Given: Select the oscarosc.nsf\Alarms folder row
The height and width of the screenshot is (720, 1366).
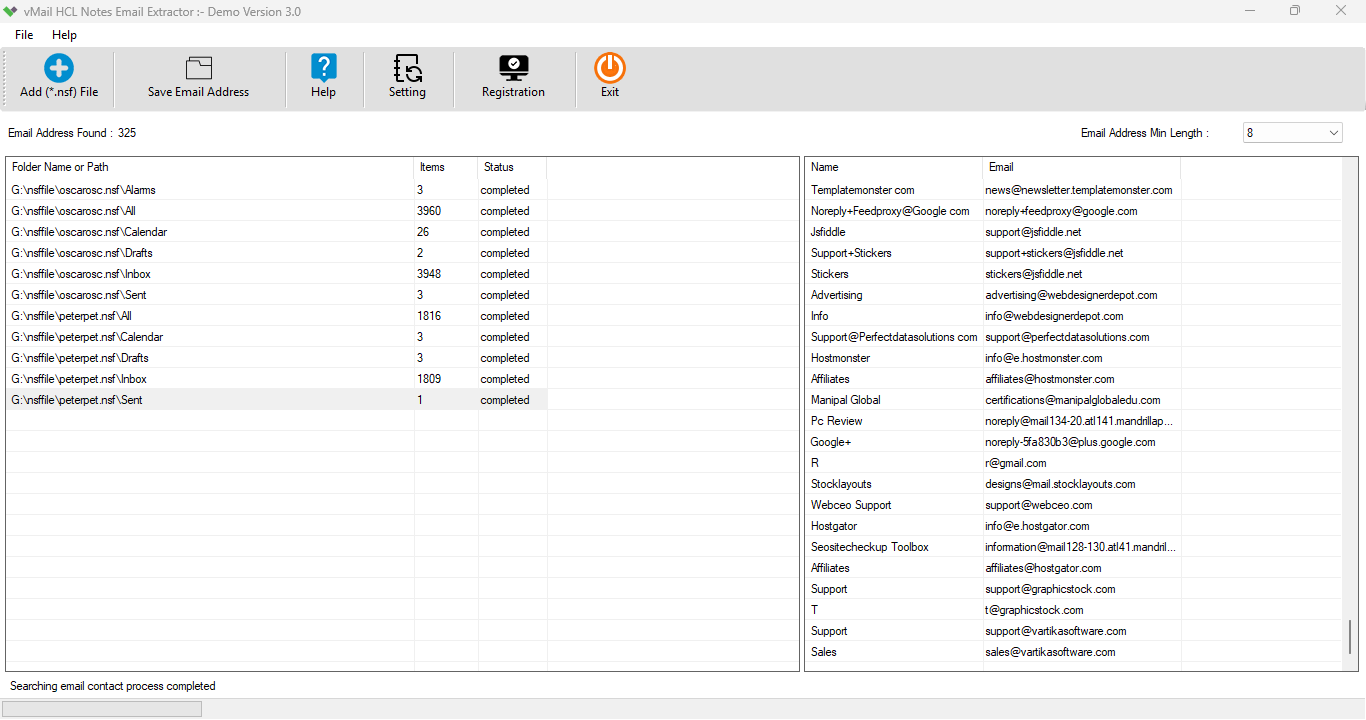Looking at the screenshot, I should pos(277,190).
